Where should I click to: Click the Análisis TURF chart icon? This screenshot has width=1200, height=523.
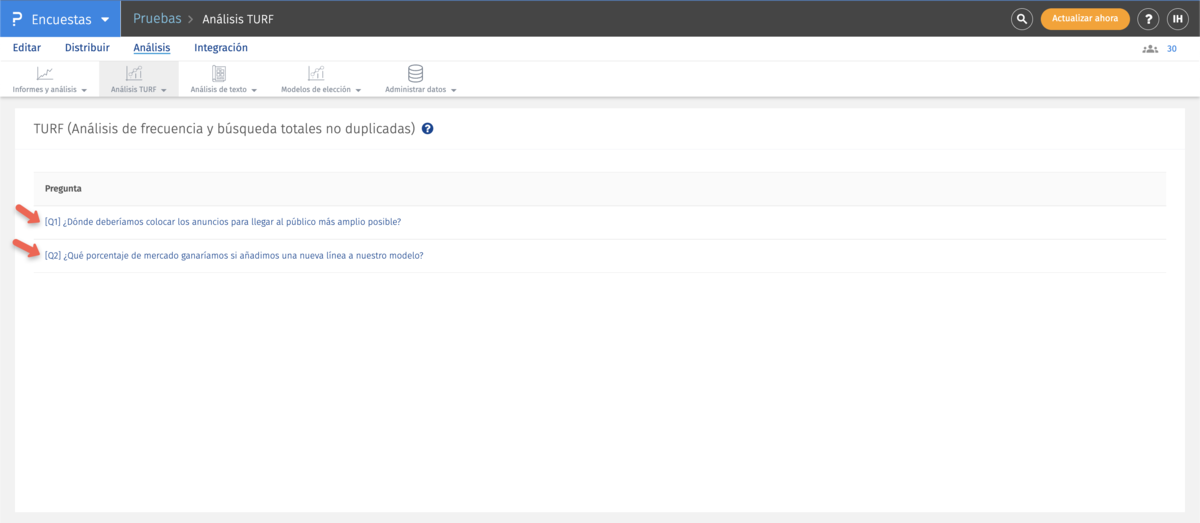tap(134, 73)
